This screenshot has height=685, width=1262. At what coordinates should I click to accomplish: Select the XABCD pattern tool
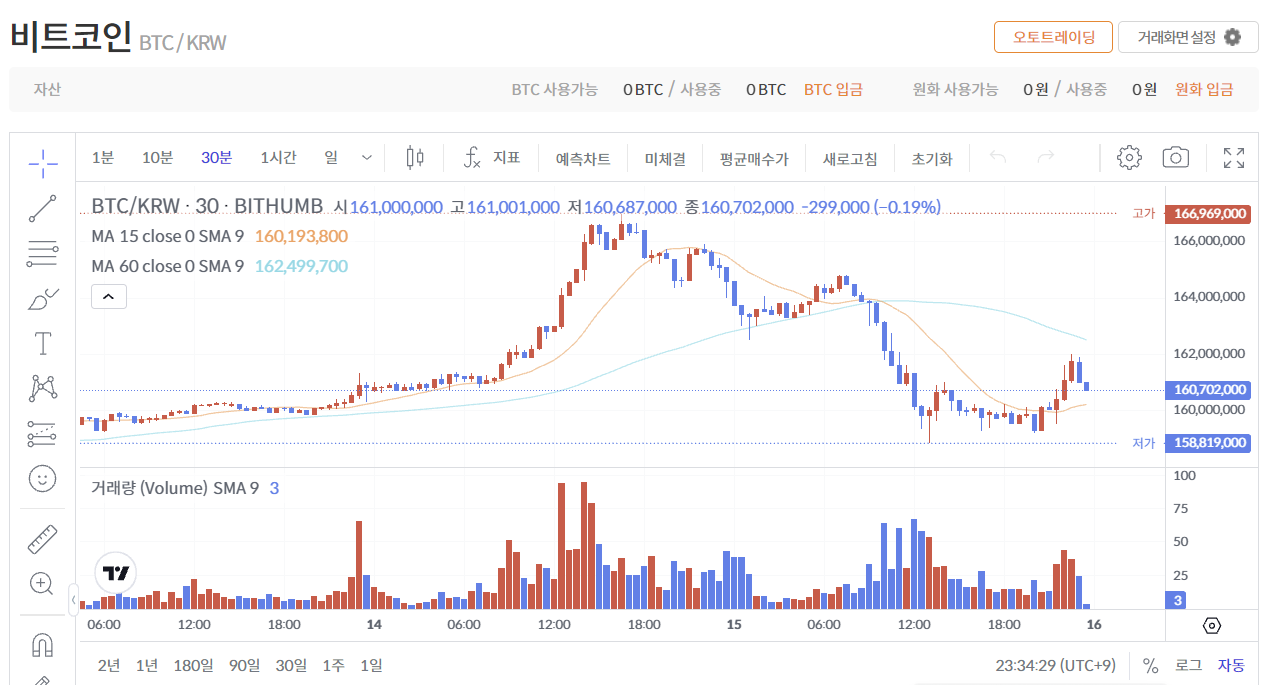pyautogui.click(x=42, y=388)
